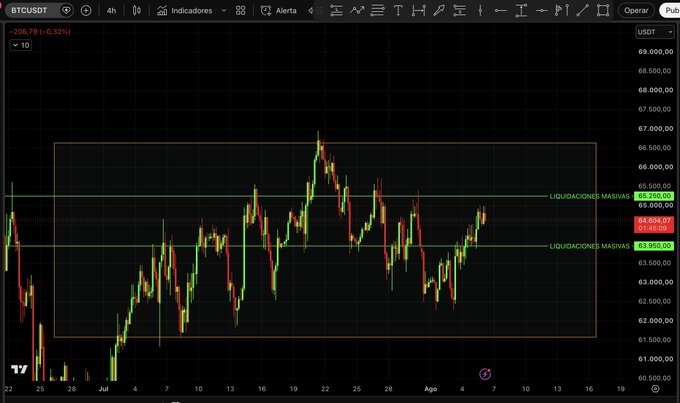The image size is (680, 403).
Task: Open chart settings gear on time axis
Action: click(655, 389)
